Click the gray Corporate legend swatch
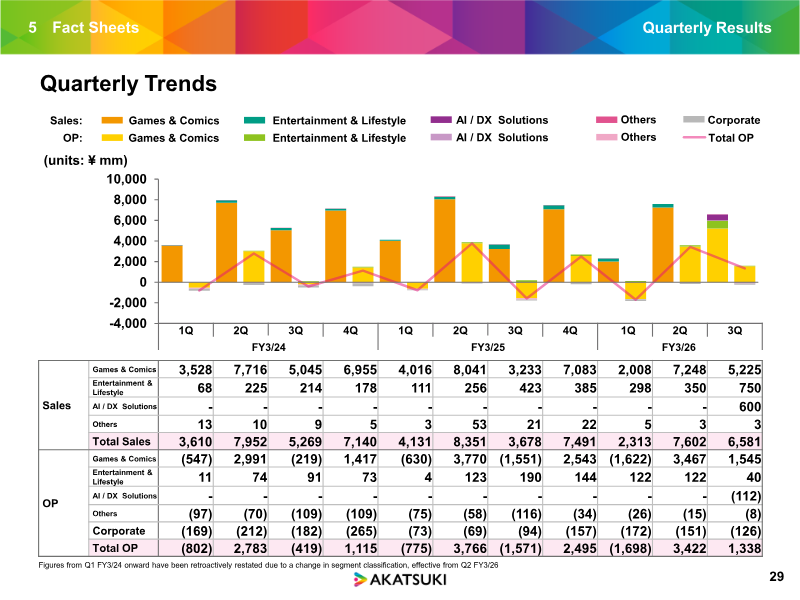This screenshot has height=600, width=800. 693,120
